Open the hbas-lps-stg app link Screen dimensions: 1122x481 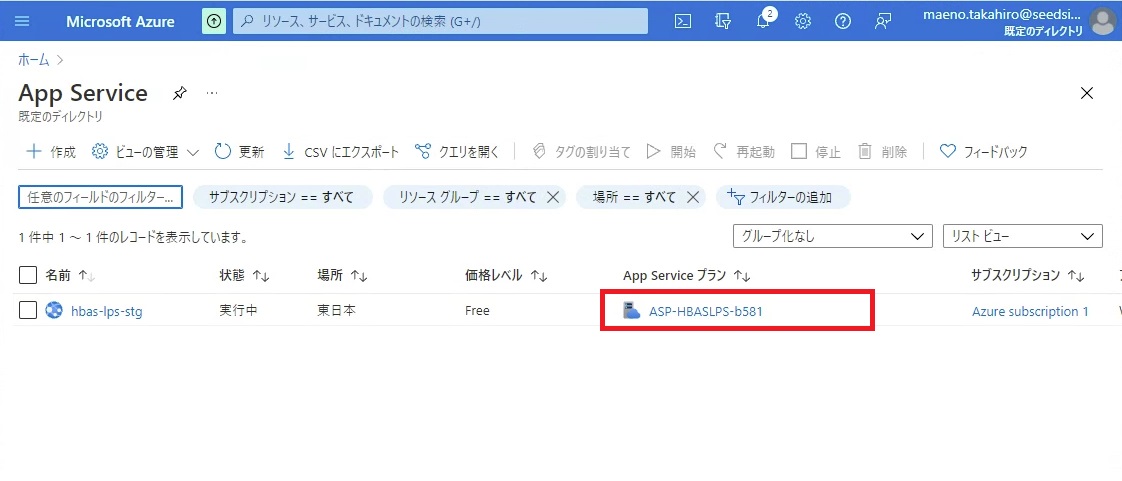(x=106, y=311)
